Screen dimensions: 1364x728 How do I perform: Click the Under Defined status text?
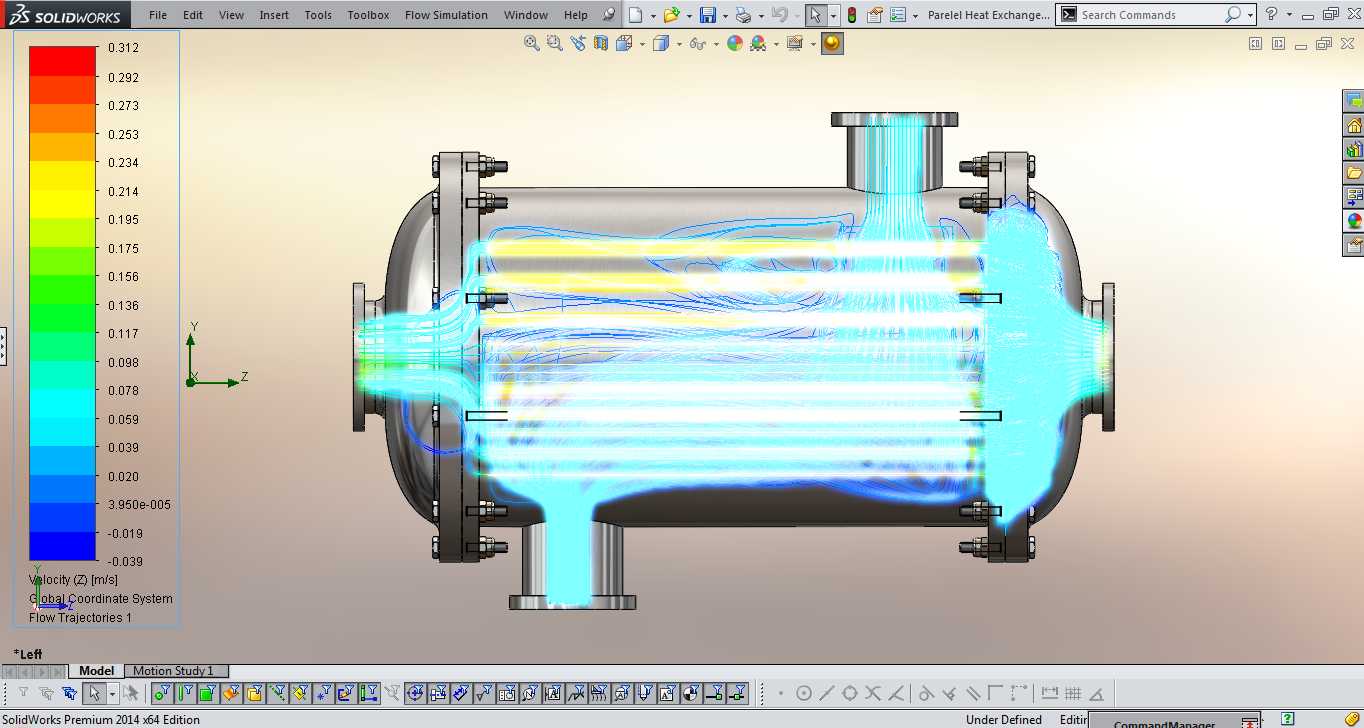1003,720
